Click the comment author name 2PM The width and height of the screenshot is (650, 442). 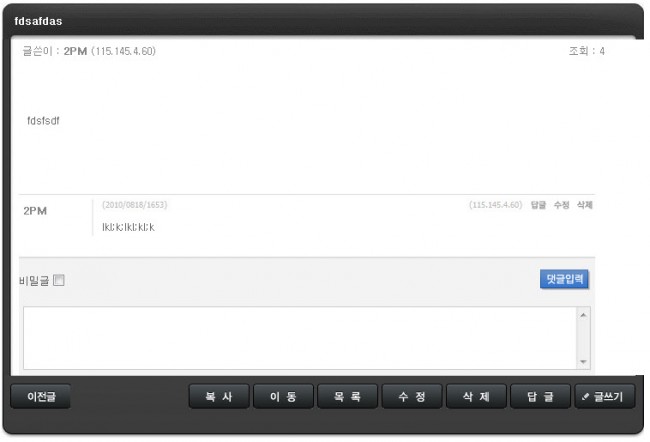35,211
